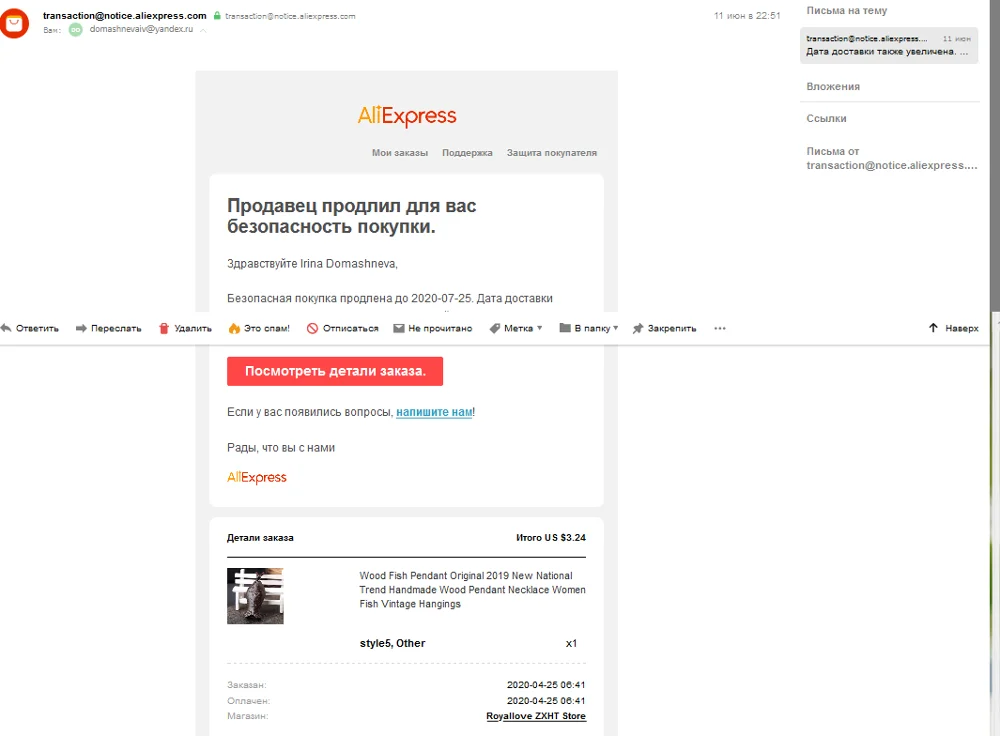Click the green recipient avatar circle
1000x736 pixels.
(x=76, y=29)
